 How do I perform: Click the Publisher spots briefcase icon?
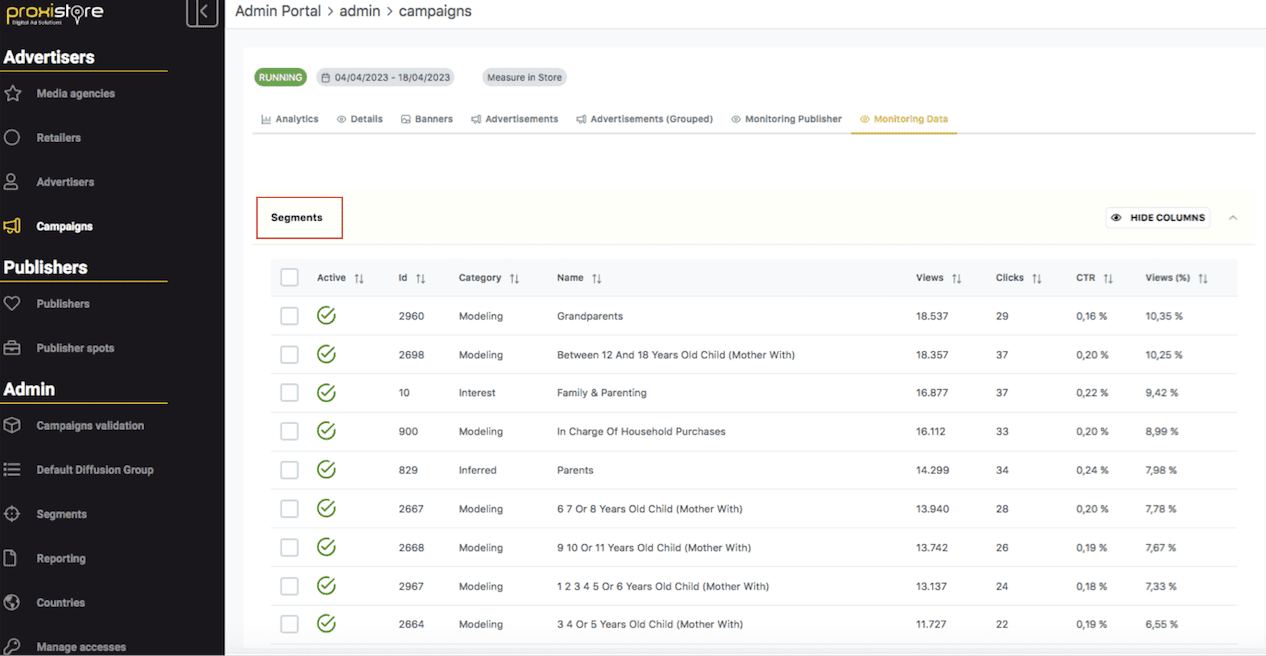12,348
